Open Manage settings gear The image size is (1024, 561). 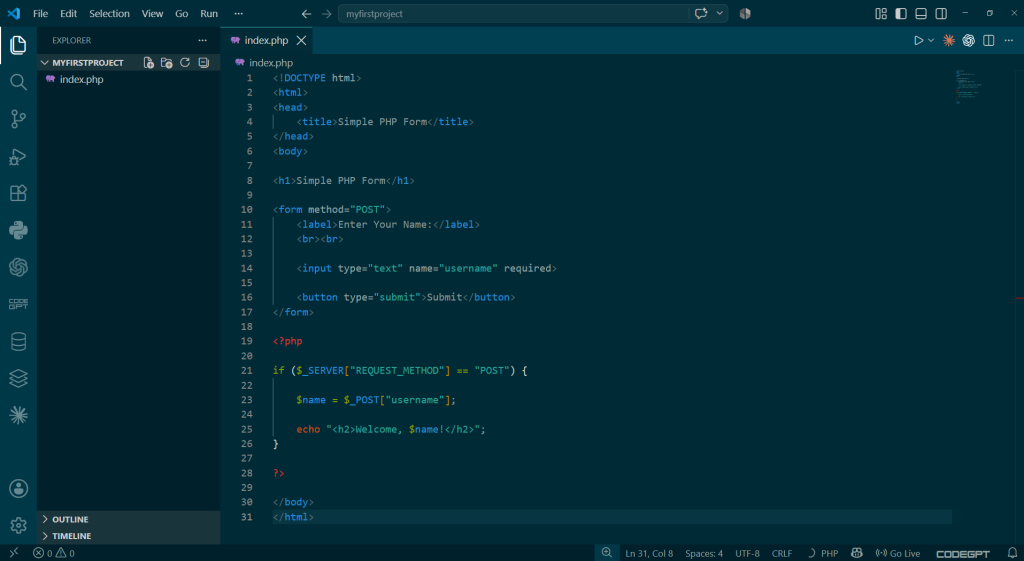click(x=18, y=525)
